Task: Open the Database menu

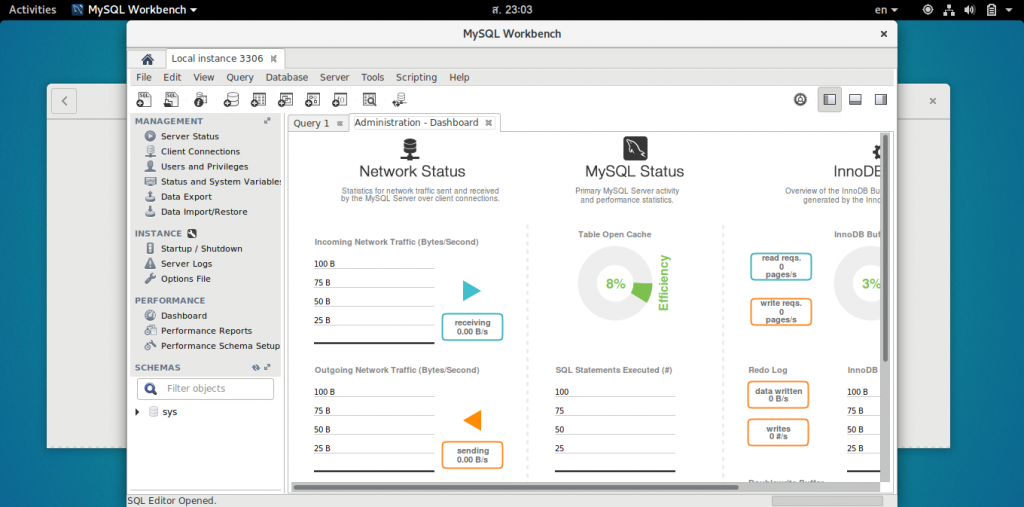Action: click(287, 77)
